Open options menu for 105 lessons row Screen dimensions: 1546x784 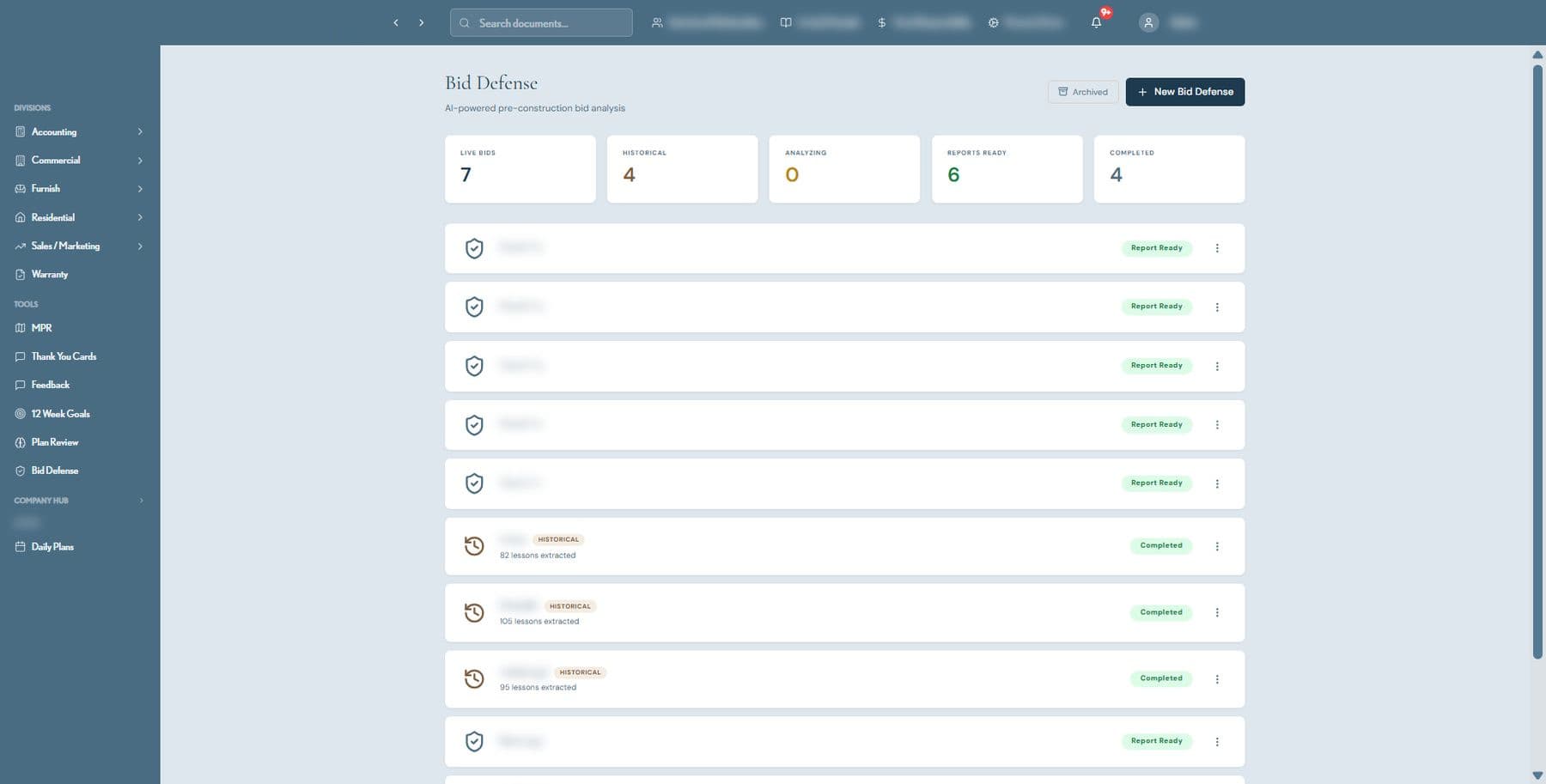(1217, 613)
